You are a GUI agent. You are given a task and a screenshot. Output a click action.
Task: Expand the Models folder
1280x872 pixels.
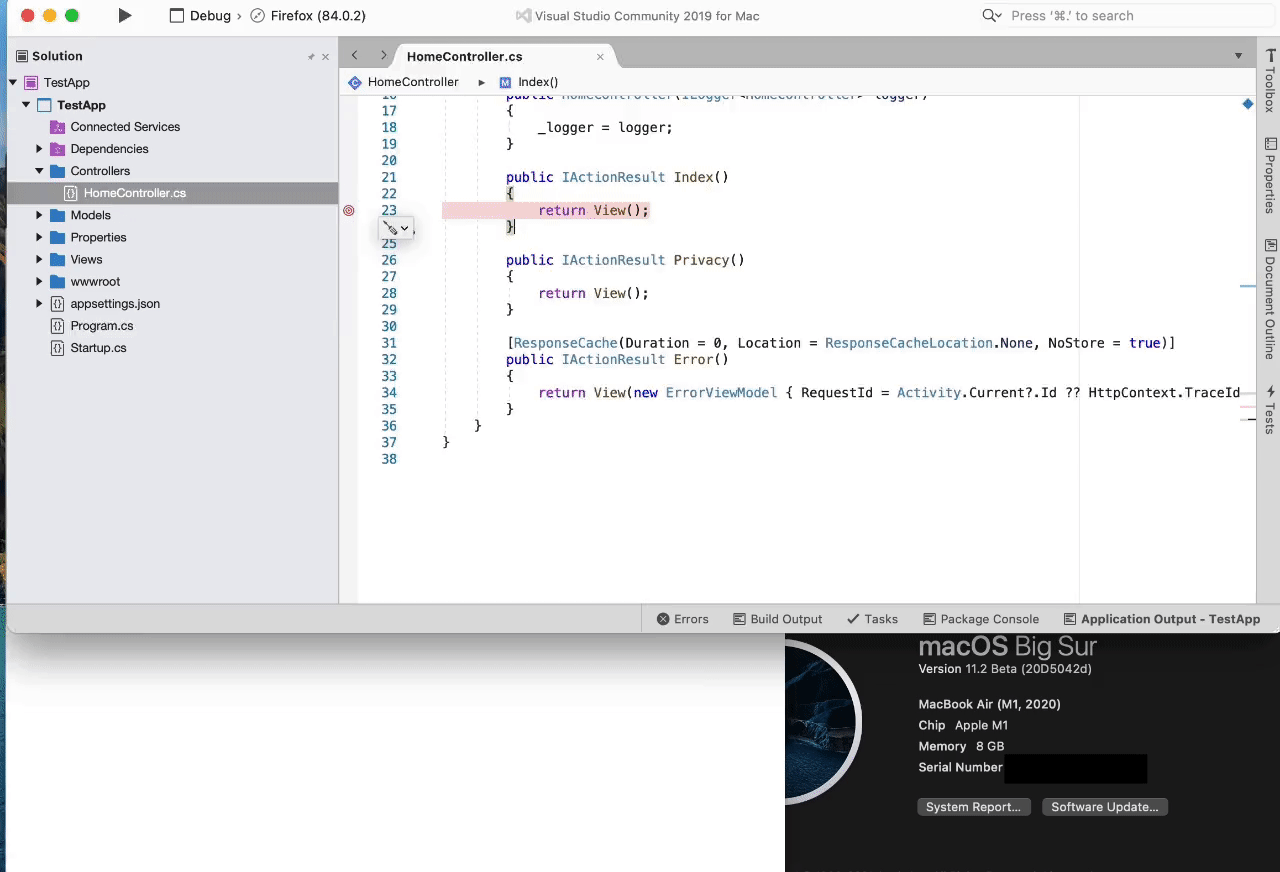coord(39,215)
